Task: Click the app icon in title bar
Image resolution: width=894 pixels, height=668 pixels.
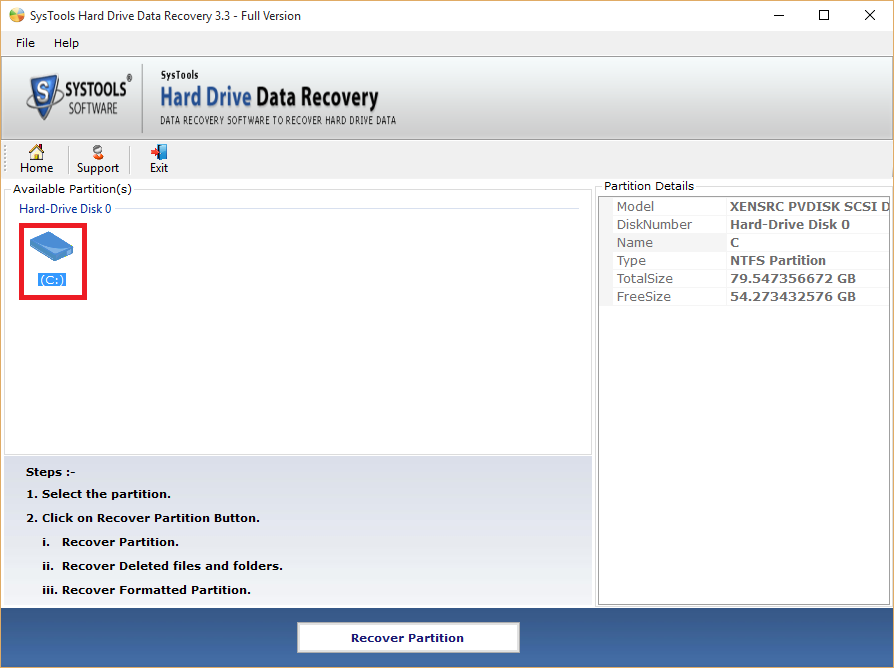Action: pos(17,15)
